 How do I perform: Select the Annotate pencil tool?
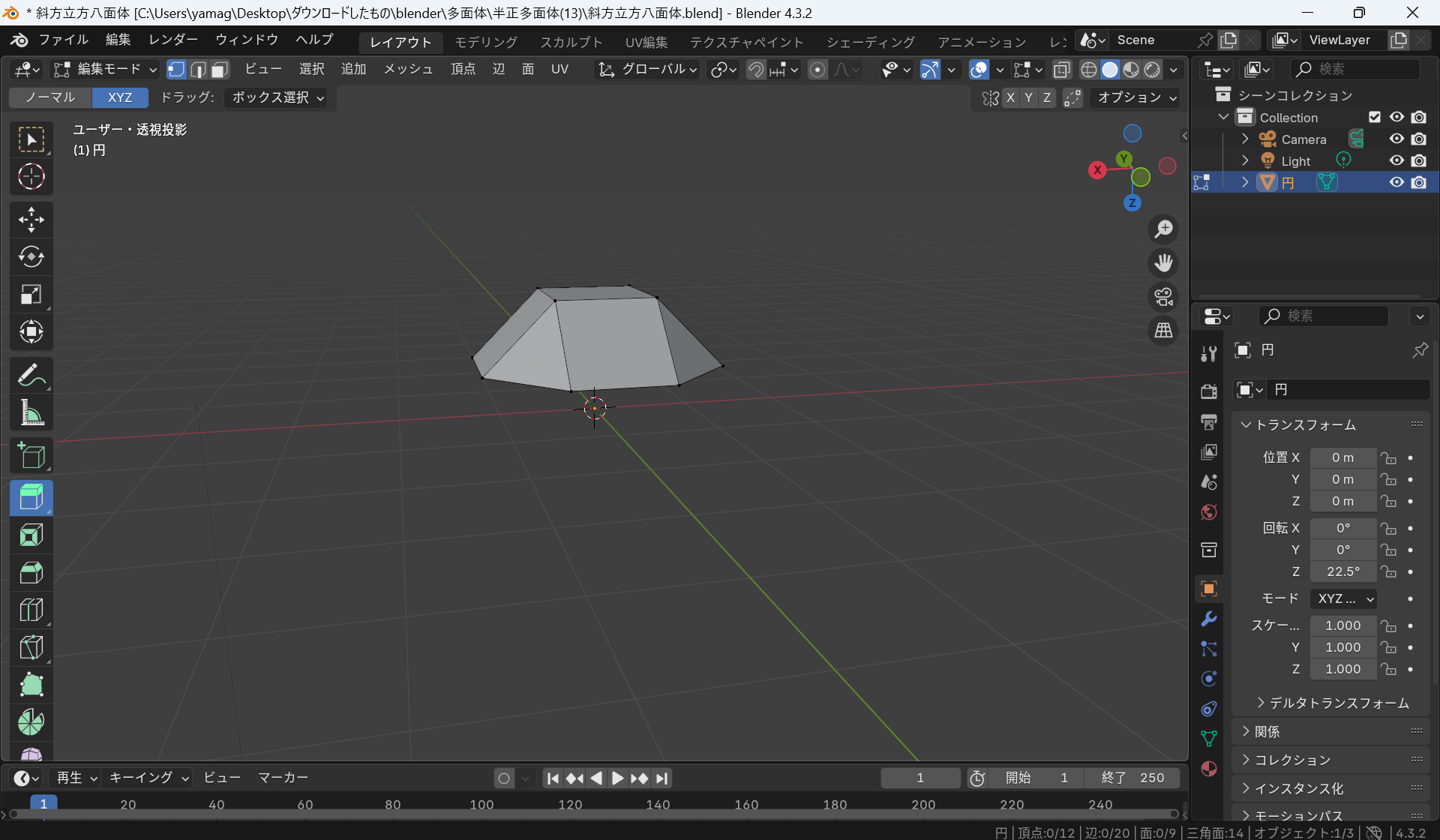point(31,375)
